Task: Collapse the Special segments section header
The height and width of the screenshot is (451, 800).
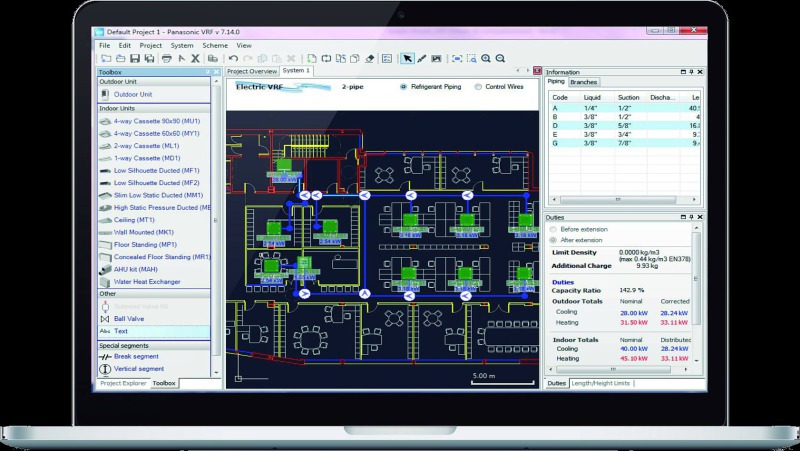Action: (x=154, y=346)
